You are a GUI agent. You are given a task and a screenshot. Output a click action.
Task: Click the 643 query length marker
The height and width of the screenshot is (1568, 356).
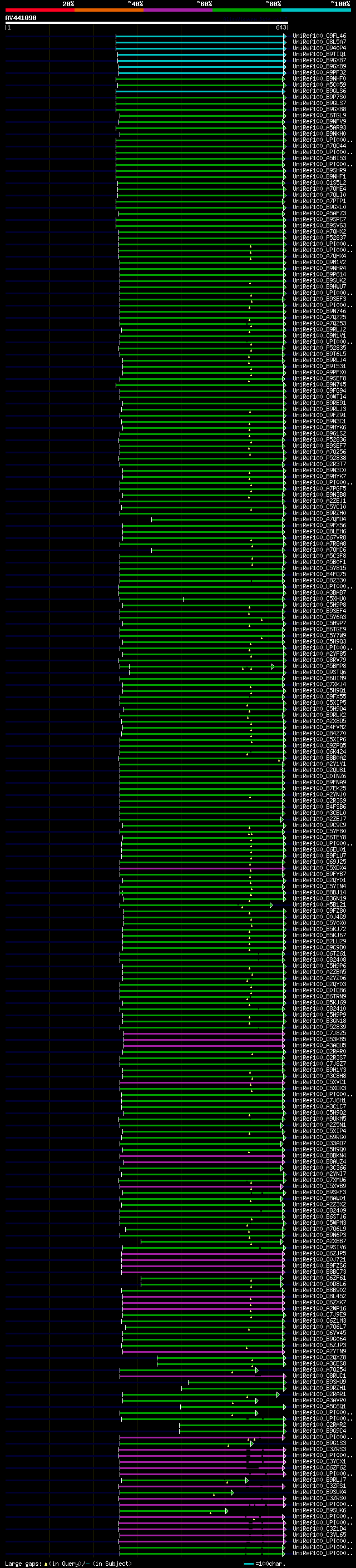(x=280, y=27)
